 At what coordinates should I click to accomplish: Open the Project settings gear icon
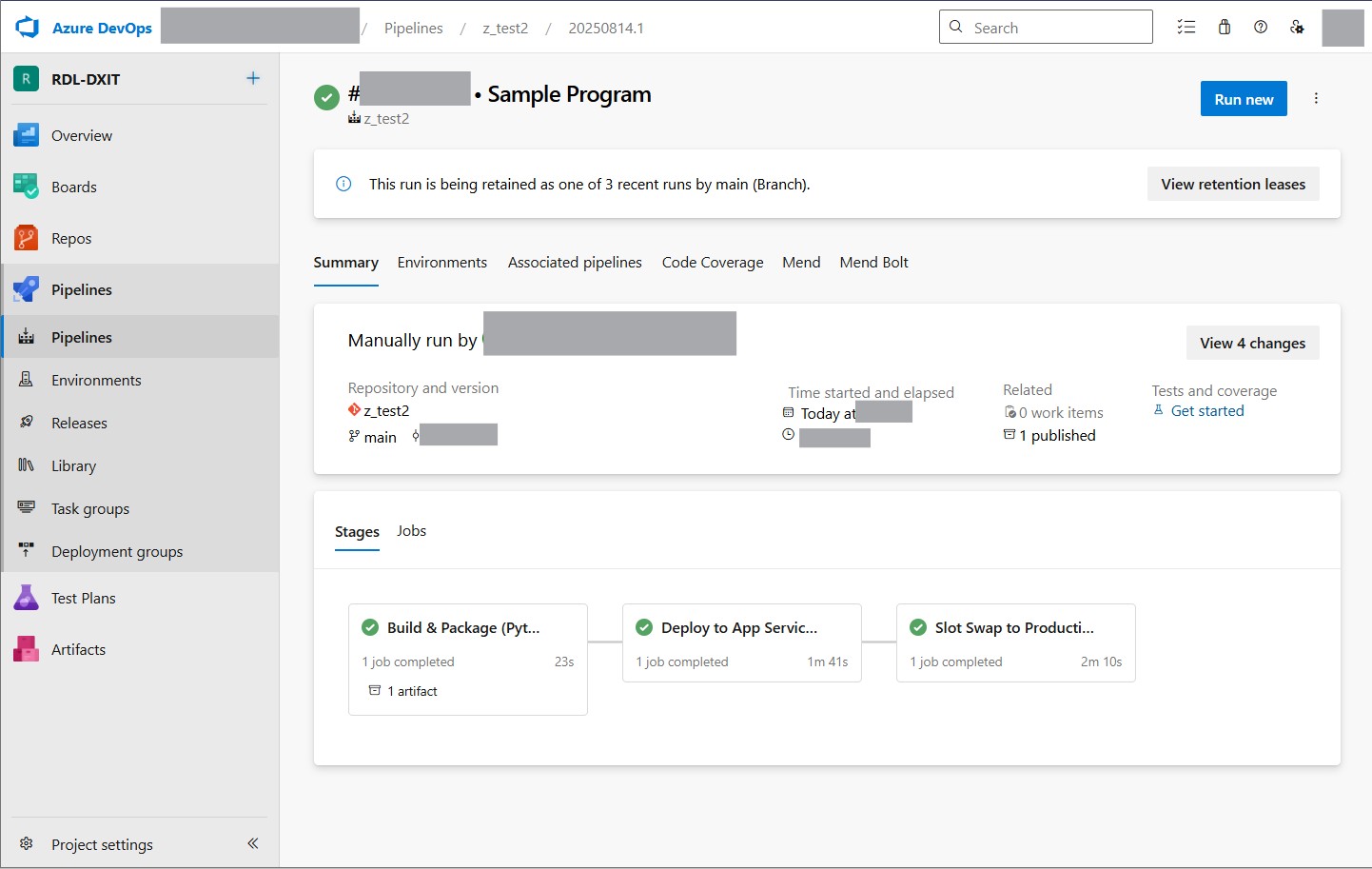click(x=27, y=843)
